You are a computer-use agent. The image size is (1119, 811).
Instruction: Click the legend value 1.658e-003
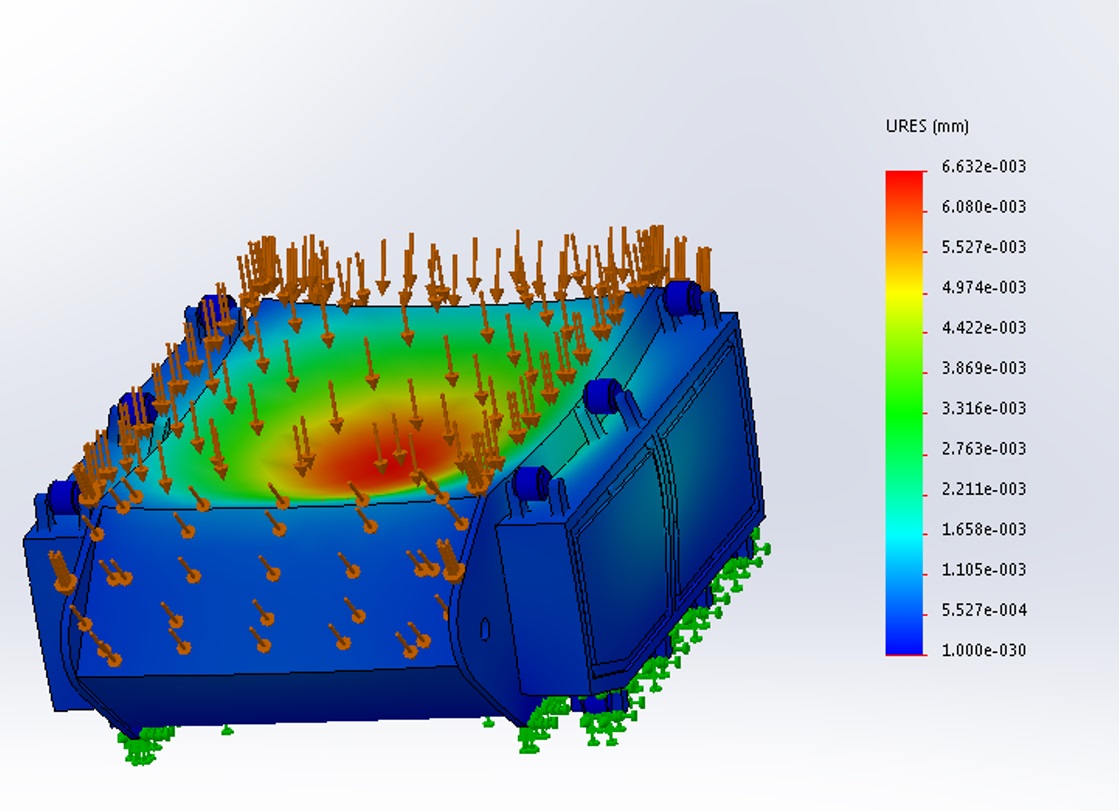pyautogui.click(x=983, y=530)
